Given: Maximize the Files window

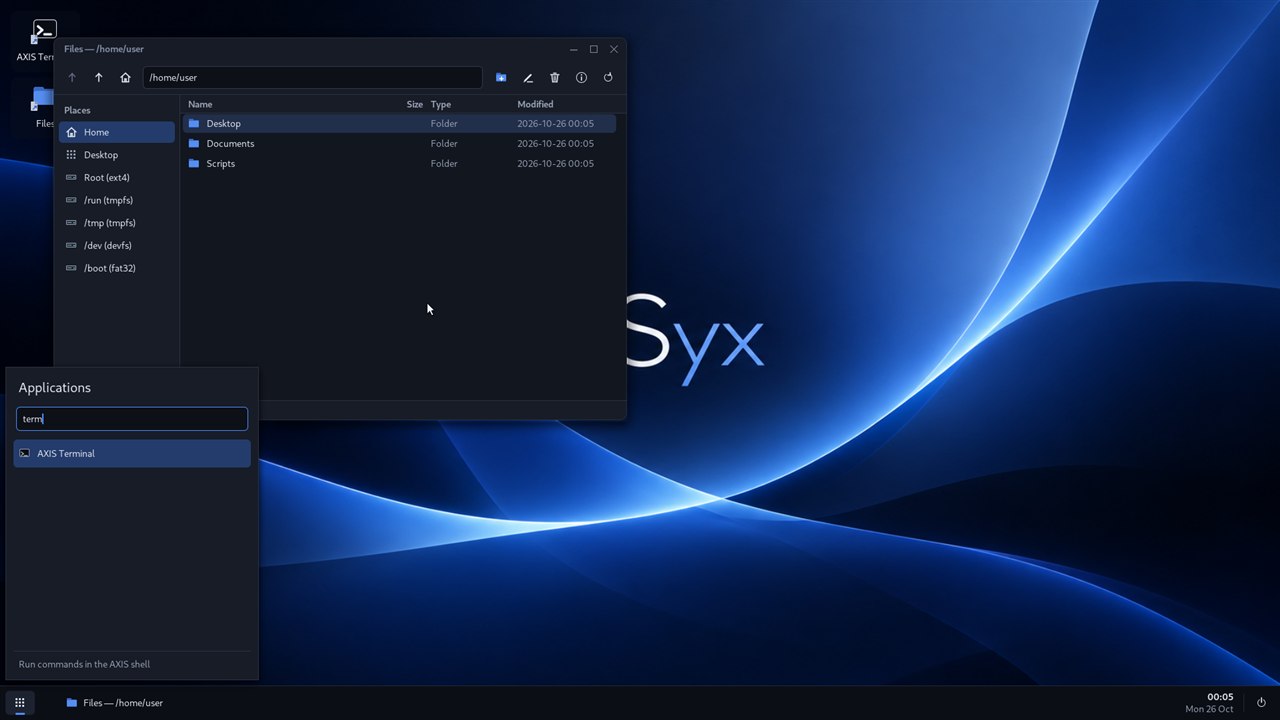Looking at the screenshot, I should tap(594, 49).
